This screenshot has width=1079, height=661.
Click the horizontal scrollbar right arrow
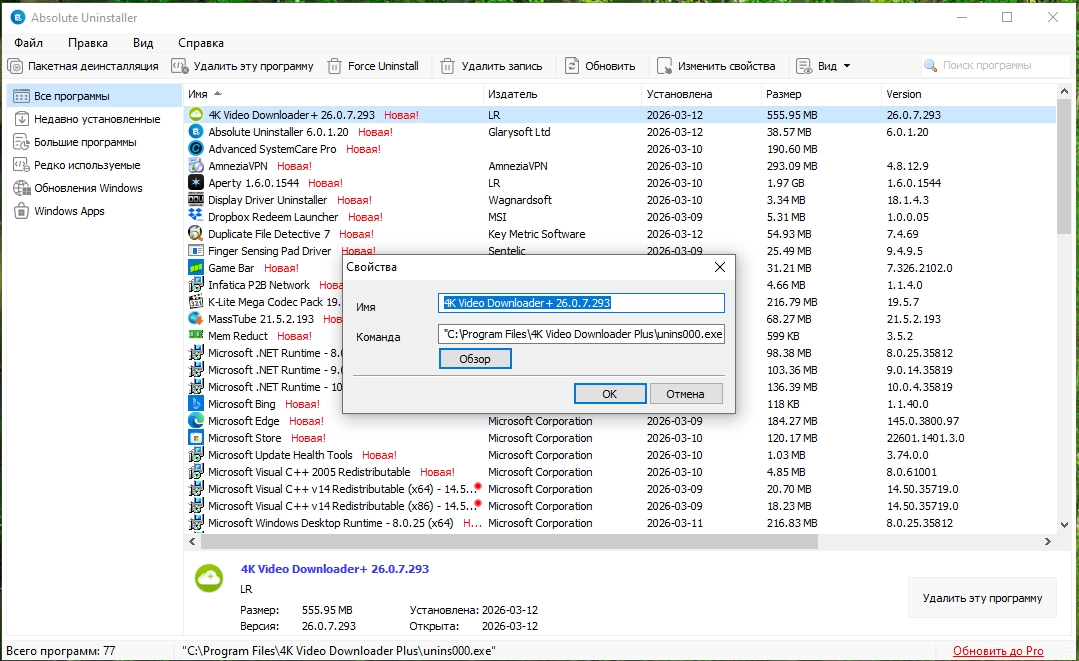click(x=1047, y=542)
